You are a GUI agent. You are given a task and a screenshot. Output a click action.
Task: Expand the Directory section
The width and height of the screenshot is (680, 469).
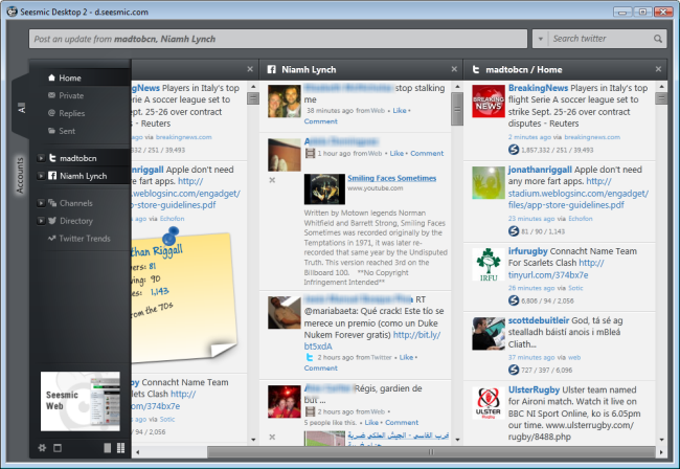coord(41,221)
